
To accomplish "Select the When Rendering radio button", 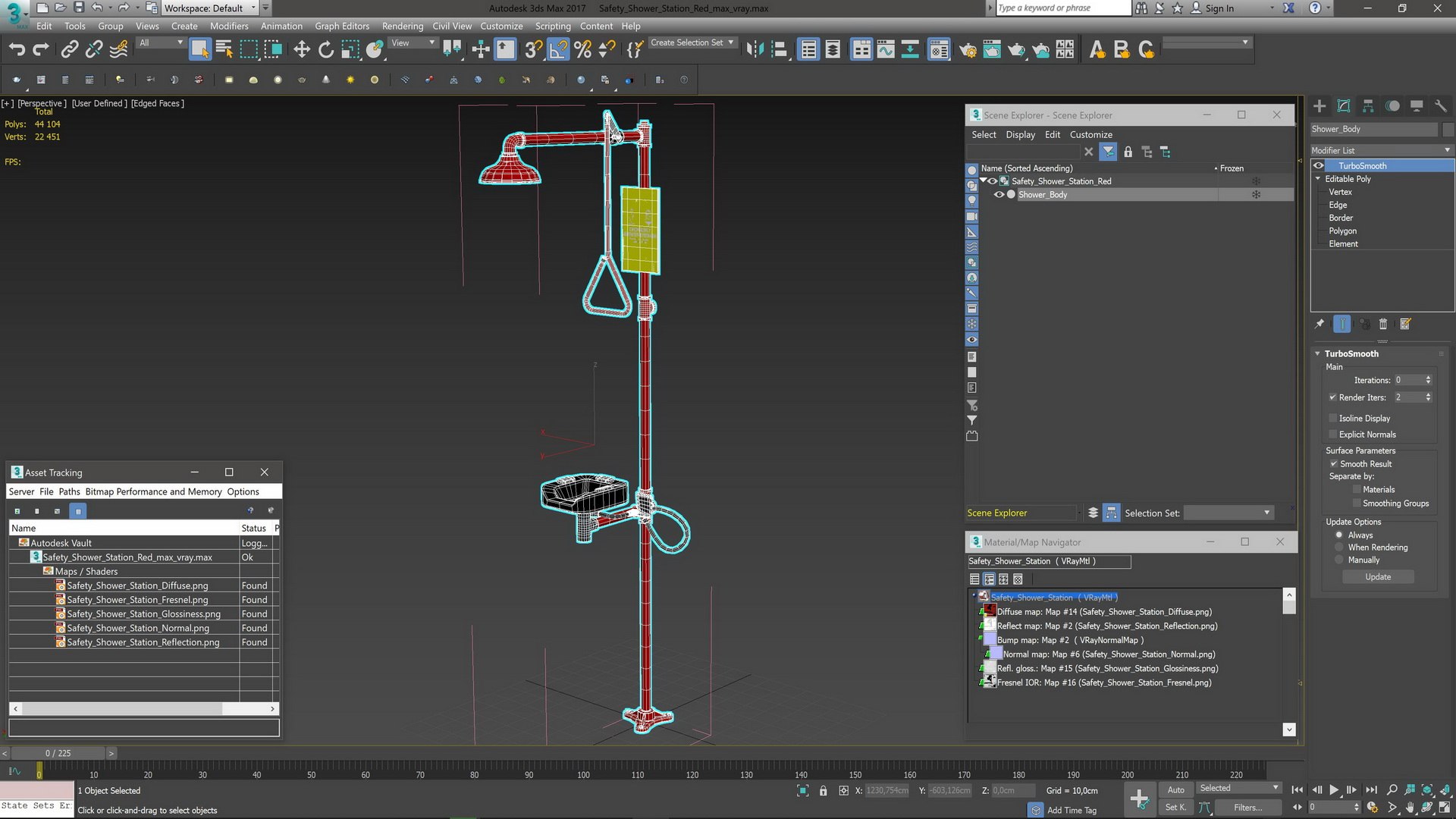I will (x=1339, y=548).
